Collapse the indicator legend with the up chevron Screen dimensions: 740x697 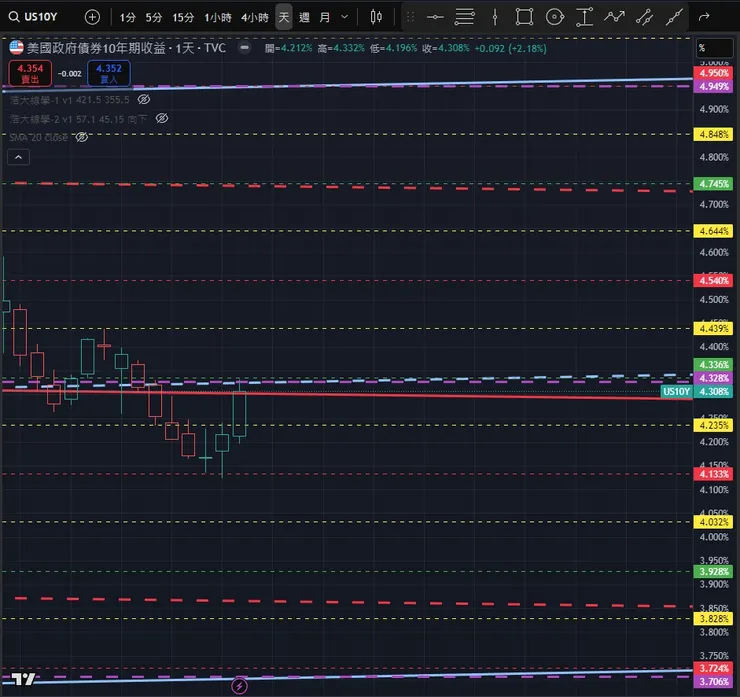18,157
